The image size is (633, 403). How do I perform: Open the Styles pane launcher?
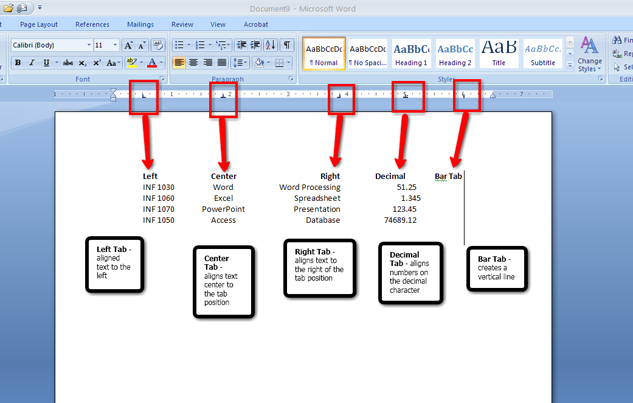(601, 79)
